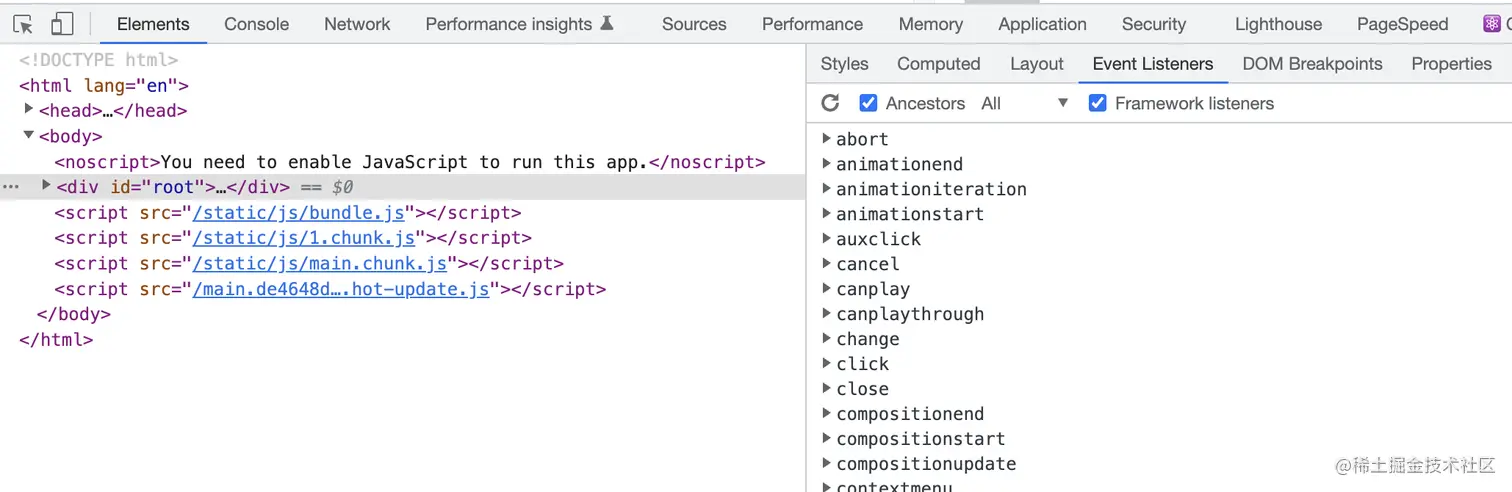Viewport: 1512px width, 492px height.
Task: Select the closing /html tag row
Action: 56,339
